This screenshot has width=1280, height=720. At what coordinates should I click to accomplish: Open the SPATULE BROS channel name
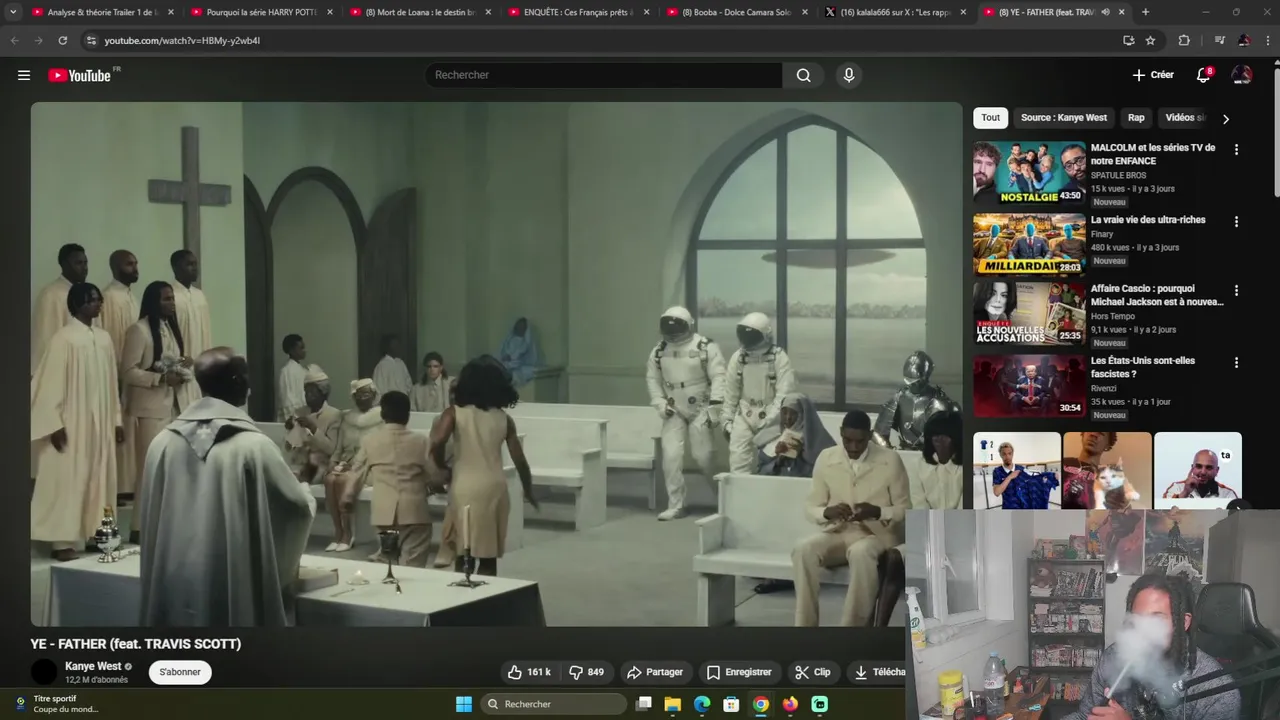coord(1118,175)
